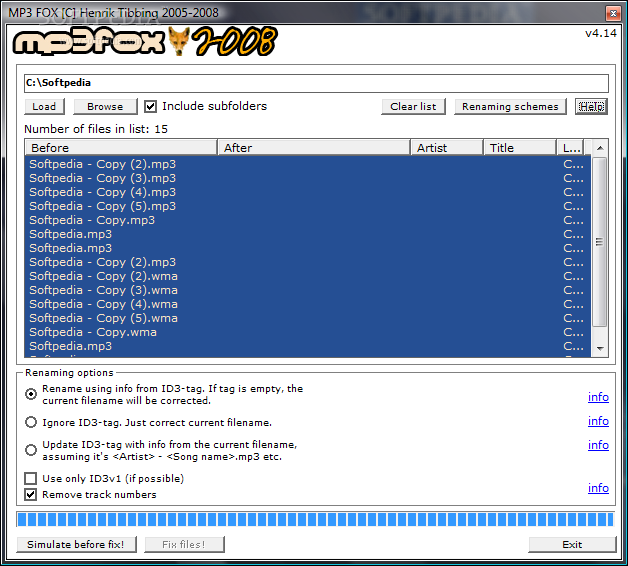
Task: Click the list's scroll down arrow
Action: [x=600, y=348]
